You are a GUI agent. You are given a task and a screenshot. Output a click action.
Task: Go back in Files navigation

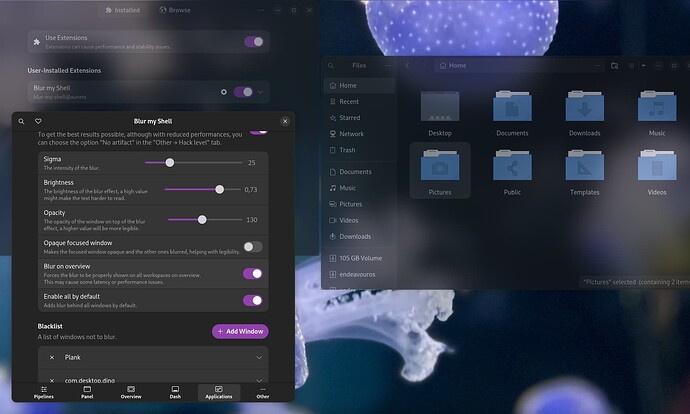tap(407, 66)
